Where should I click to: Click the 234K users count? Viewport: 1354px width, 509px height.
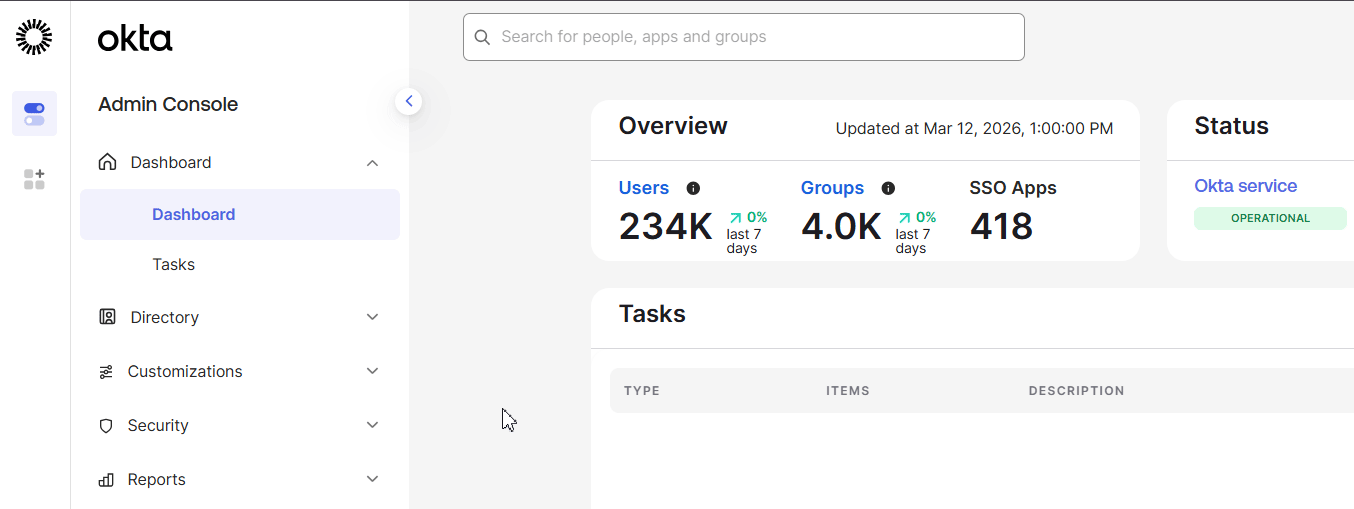point(666,226)
